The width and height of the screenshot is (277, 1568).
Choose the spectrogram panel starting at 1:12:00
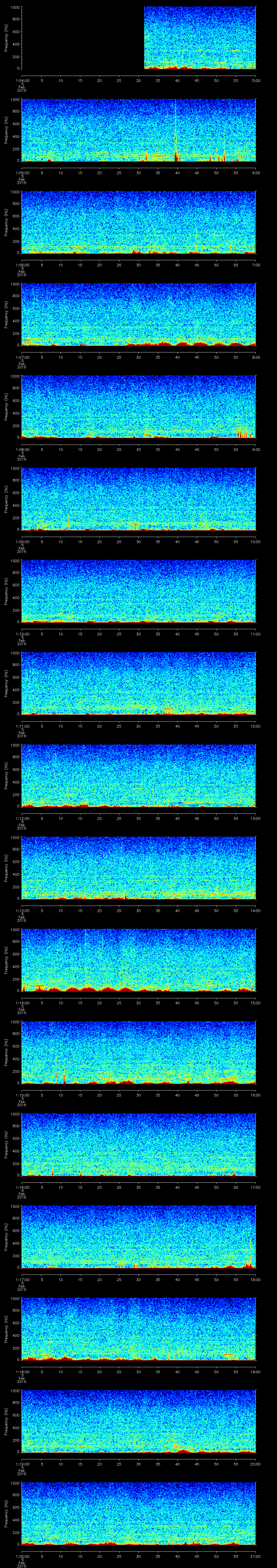click(x=139, y=775)
